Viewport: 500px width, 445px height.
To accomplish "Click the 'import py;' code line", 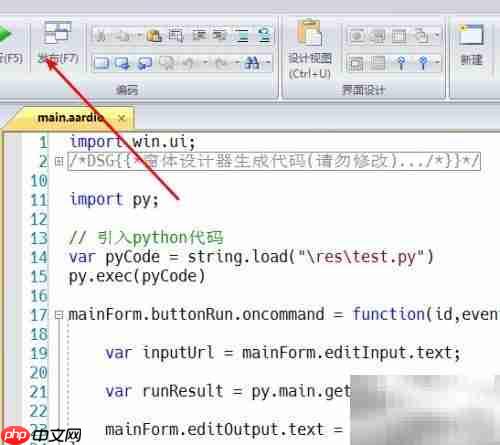I will coord(114,200).
